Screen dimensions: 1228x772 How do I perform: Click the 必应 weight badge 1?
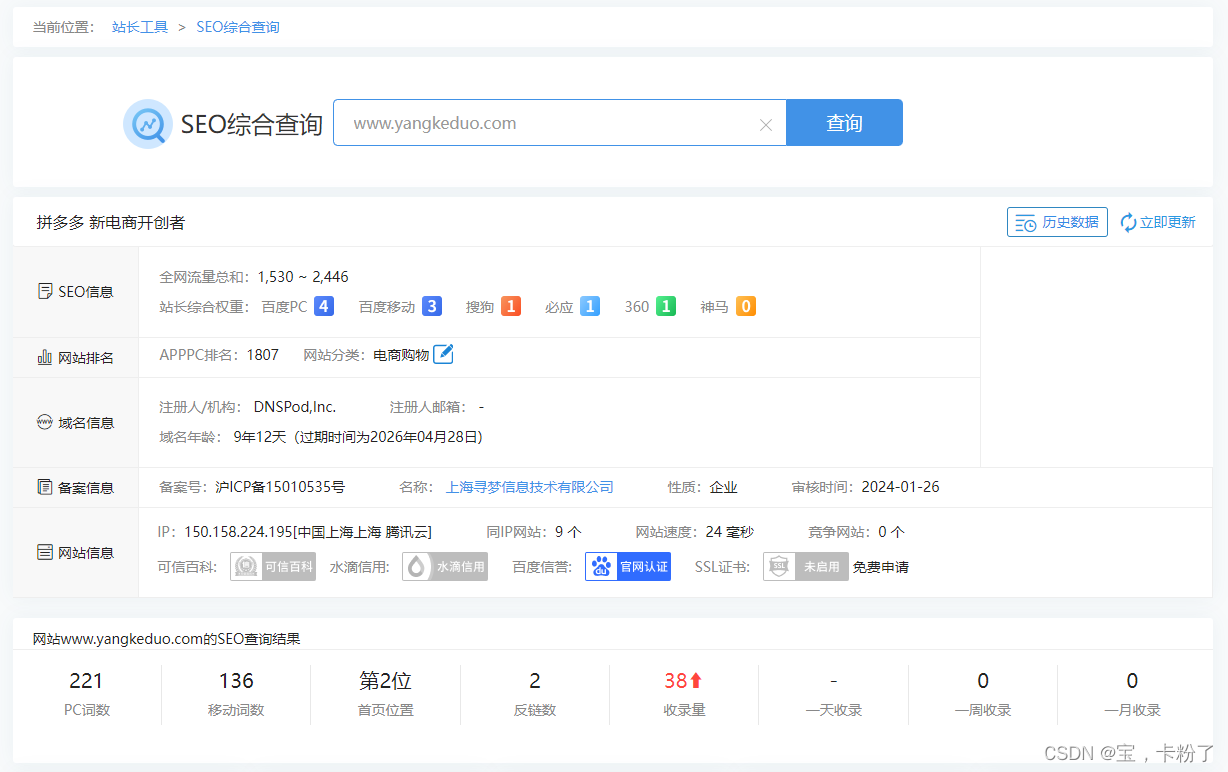590,306
